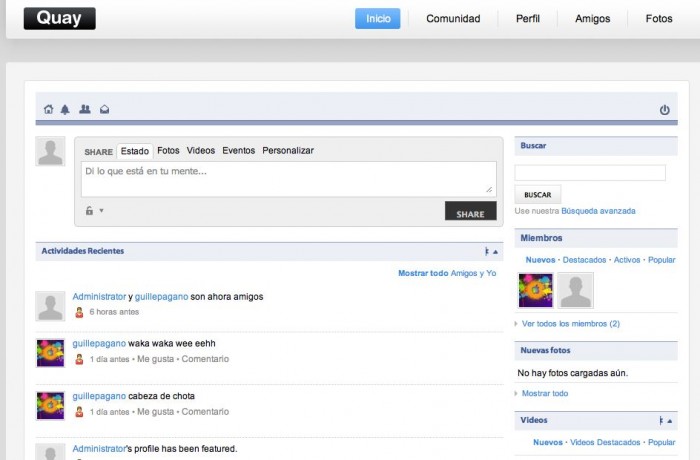Select the Eventos share tab
Image resolution: width=700 pixels, height=460 pixels.
239,151
